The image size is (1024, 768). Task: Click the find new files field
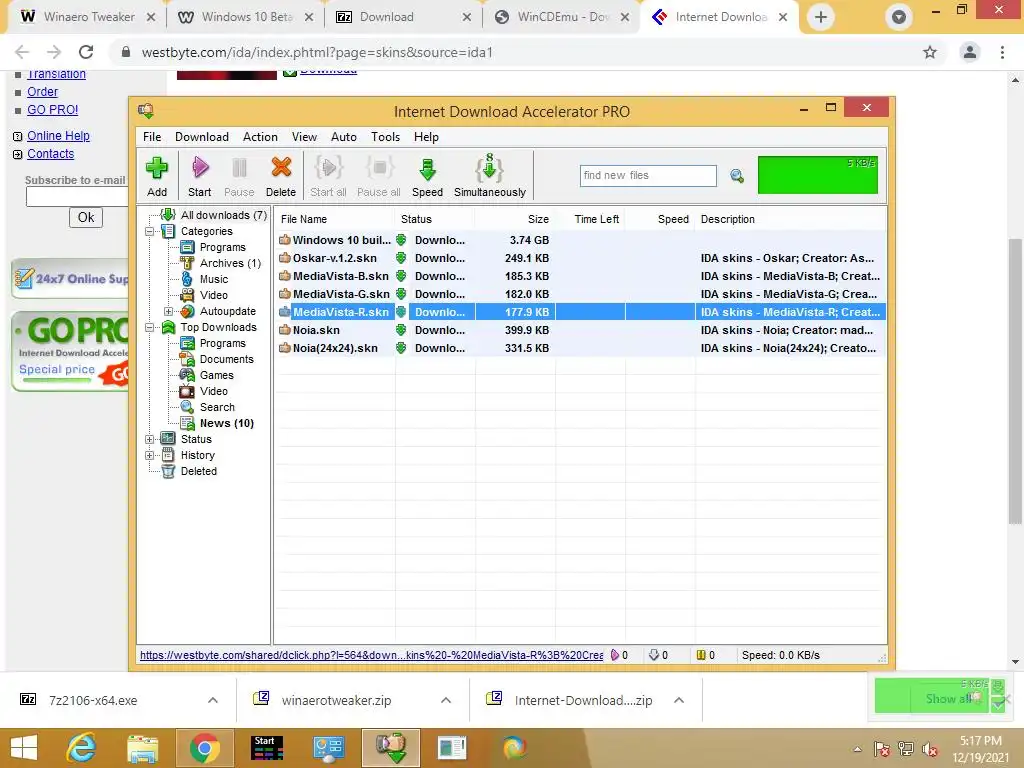(x=648, y=176)
